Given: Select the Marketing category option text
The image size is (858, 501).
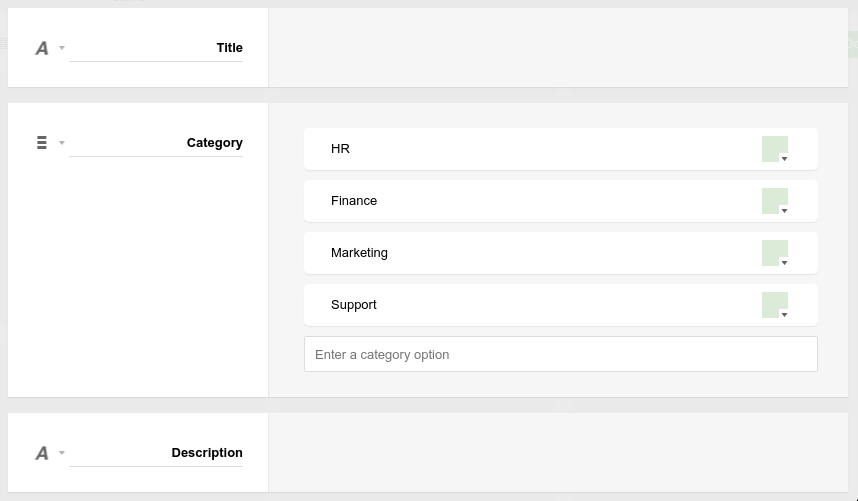Looking at the screenshot, I should [360, 253].
